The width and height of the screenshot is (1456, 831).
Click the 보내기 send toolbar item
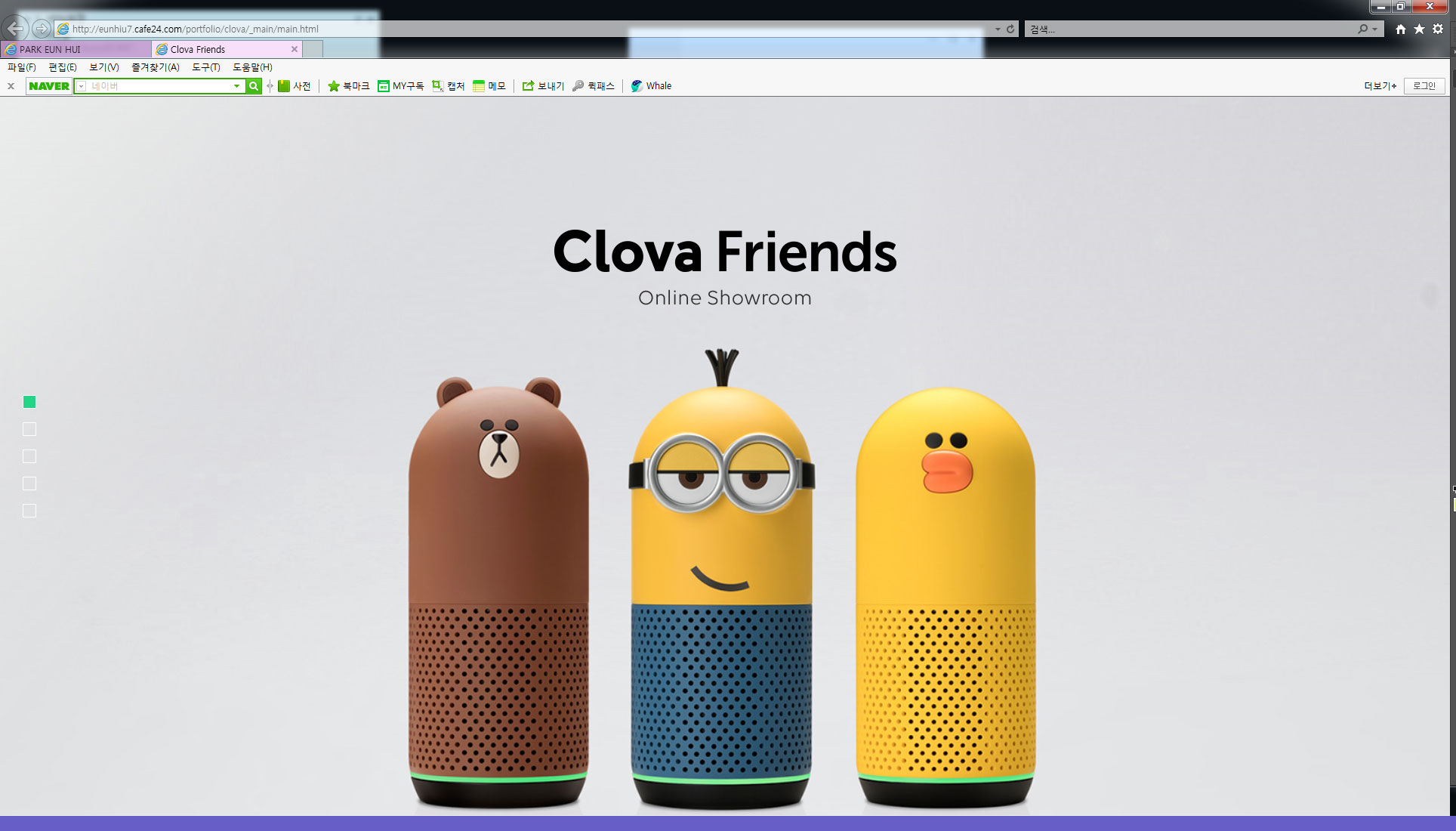point(543,86)
